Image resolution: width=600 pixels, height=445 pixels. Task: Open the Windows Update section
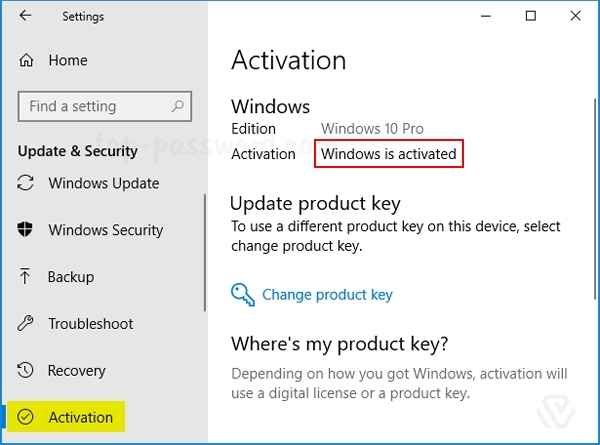pyautogui.click(x=103, y=184)
